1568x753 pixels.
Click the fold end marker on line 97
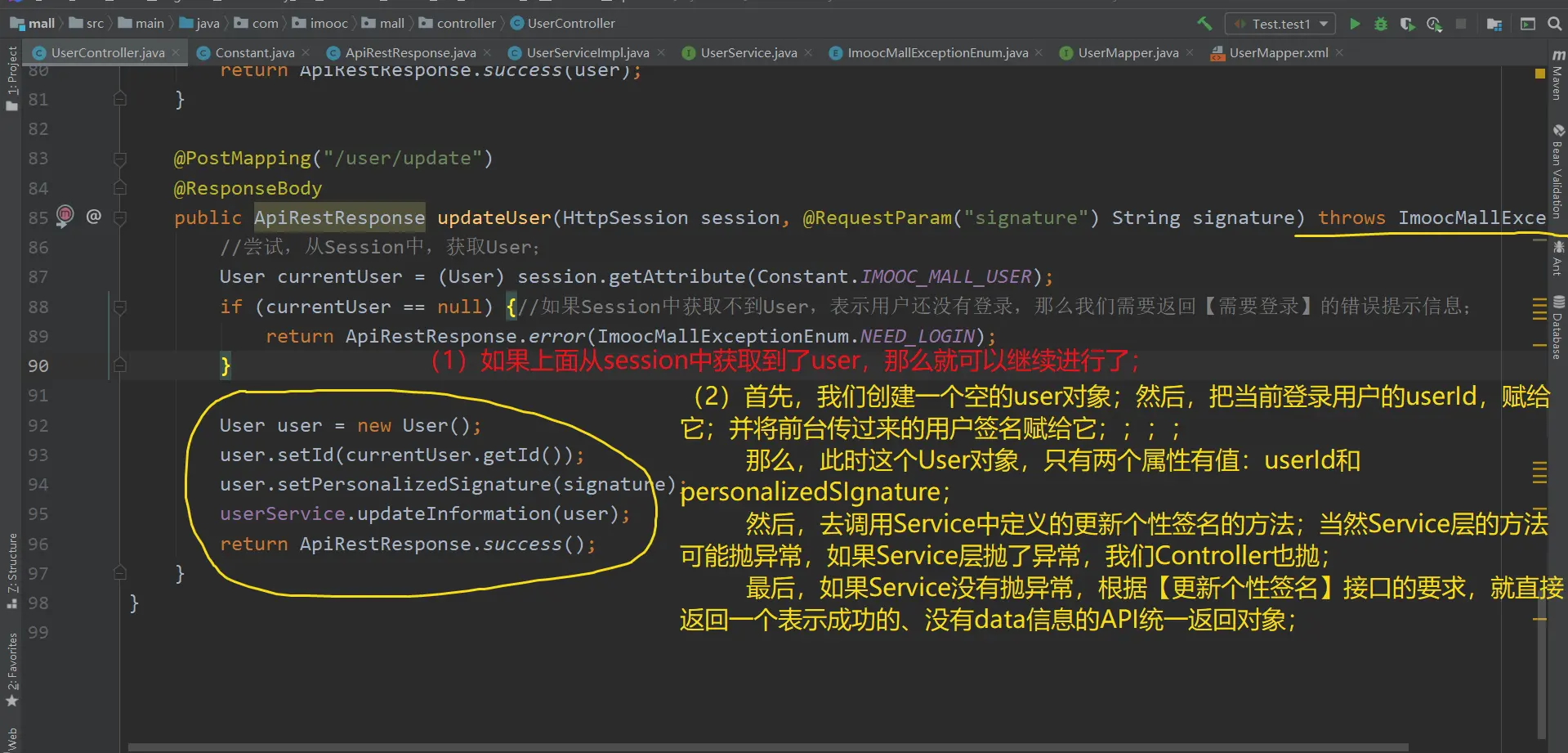tap(120, 573)
